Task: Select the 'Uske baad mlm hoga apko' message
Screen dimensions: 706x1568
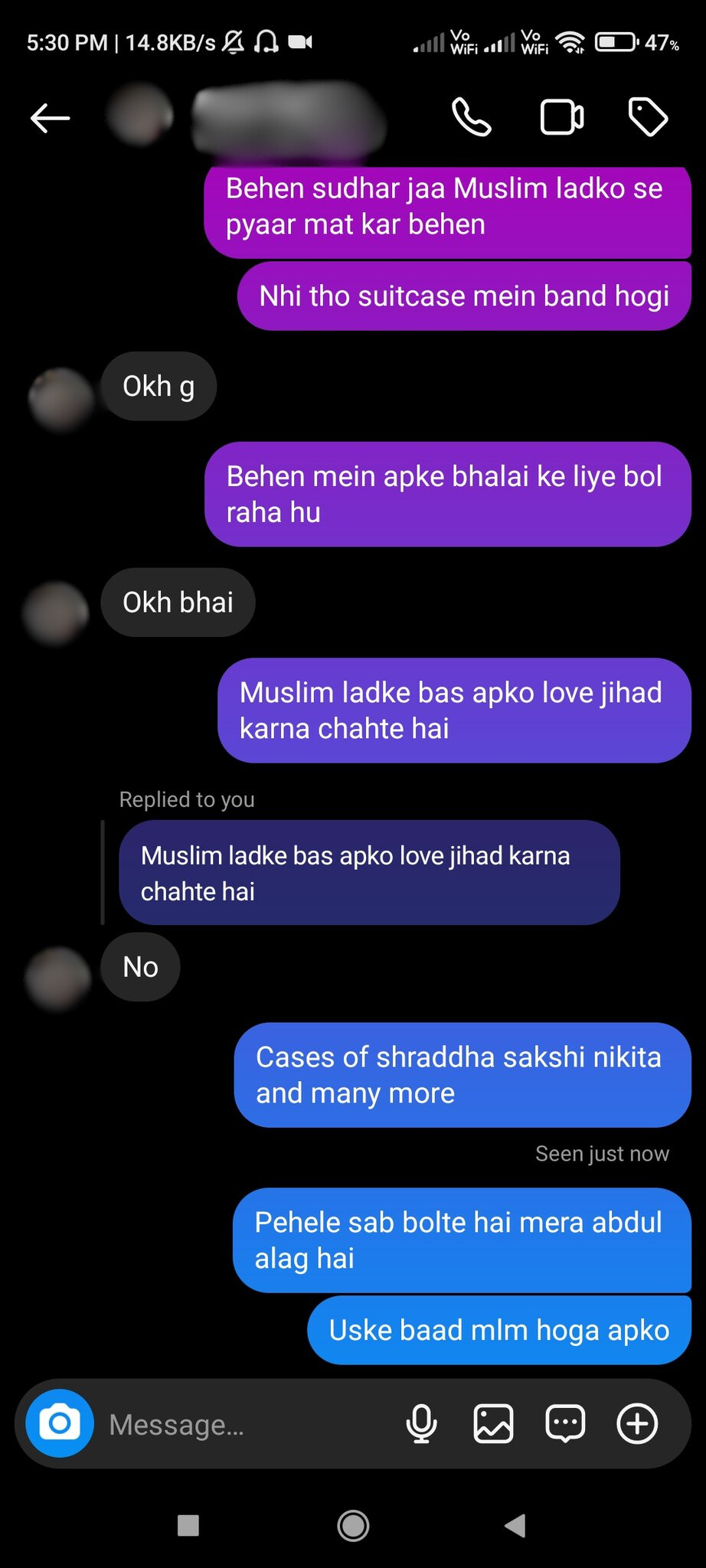Action: click(x=499, y=1330)
